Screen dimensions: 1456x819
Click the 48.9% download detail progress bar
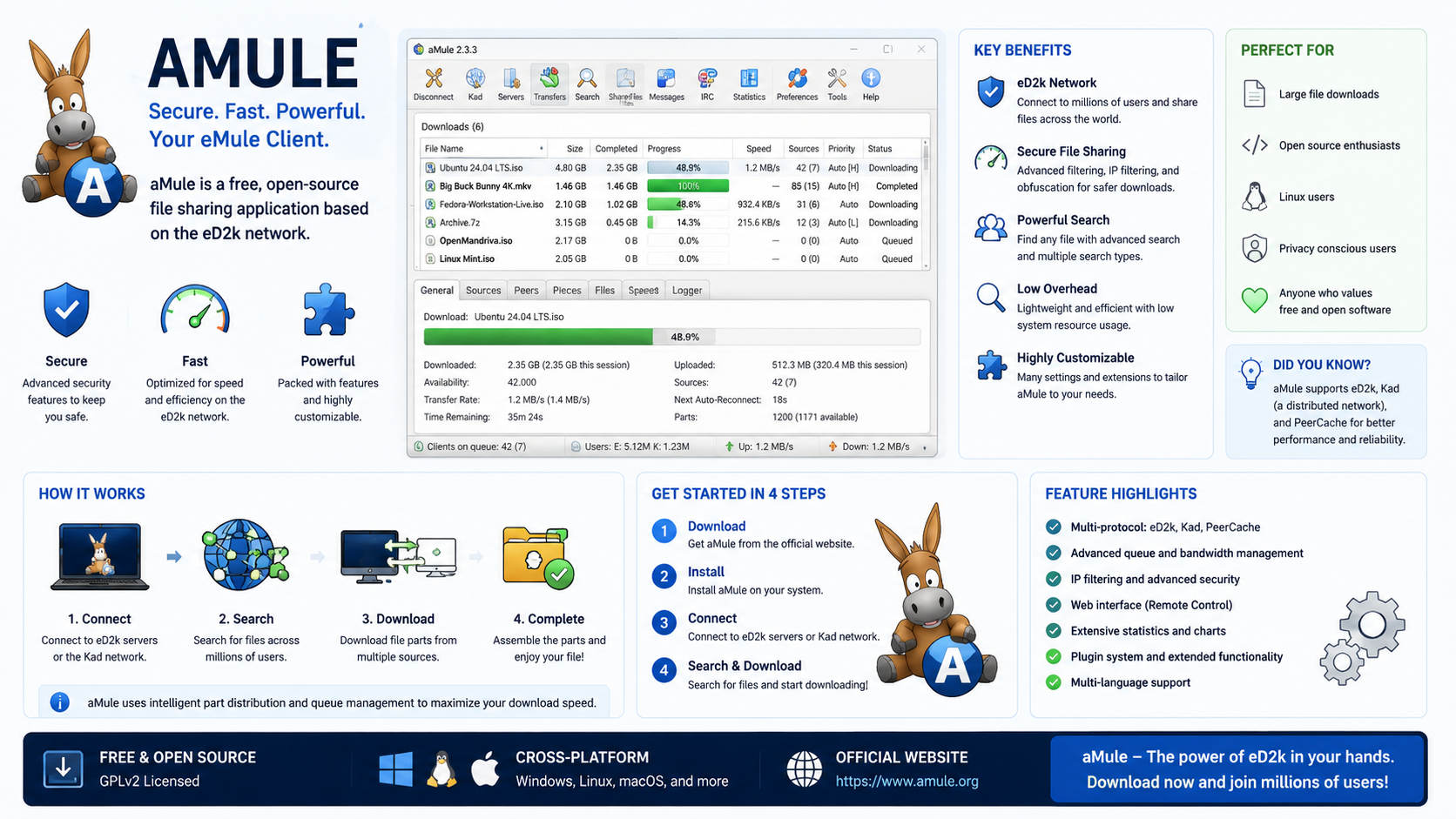671,337
